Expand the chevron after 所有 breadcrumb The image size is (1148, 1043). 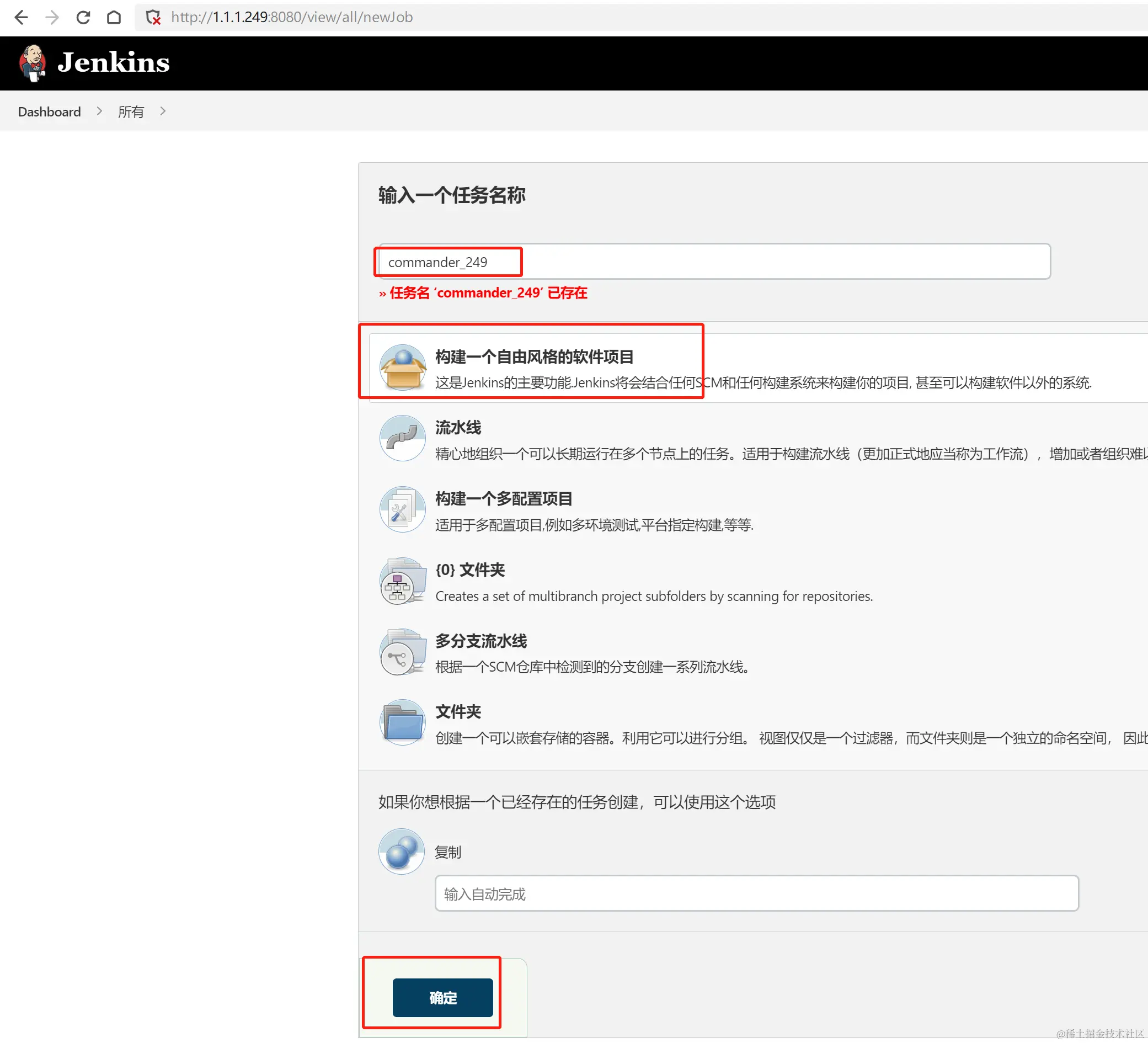click(163, 111)
